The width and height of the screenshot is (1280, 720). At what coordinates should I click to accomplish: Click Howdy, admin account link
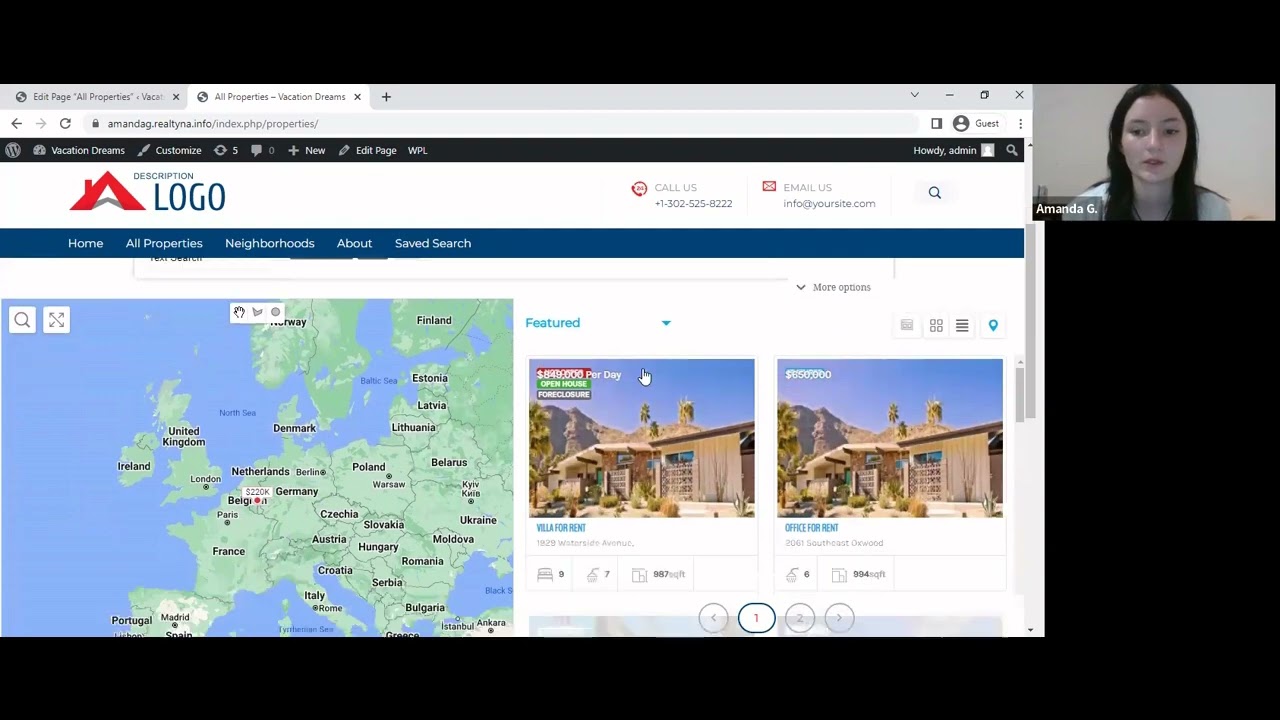(x=953, y=150)
